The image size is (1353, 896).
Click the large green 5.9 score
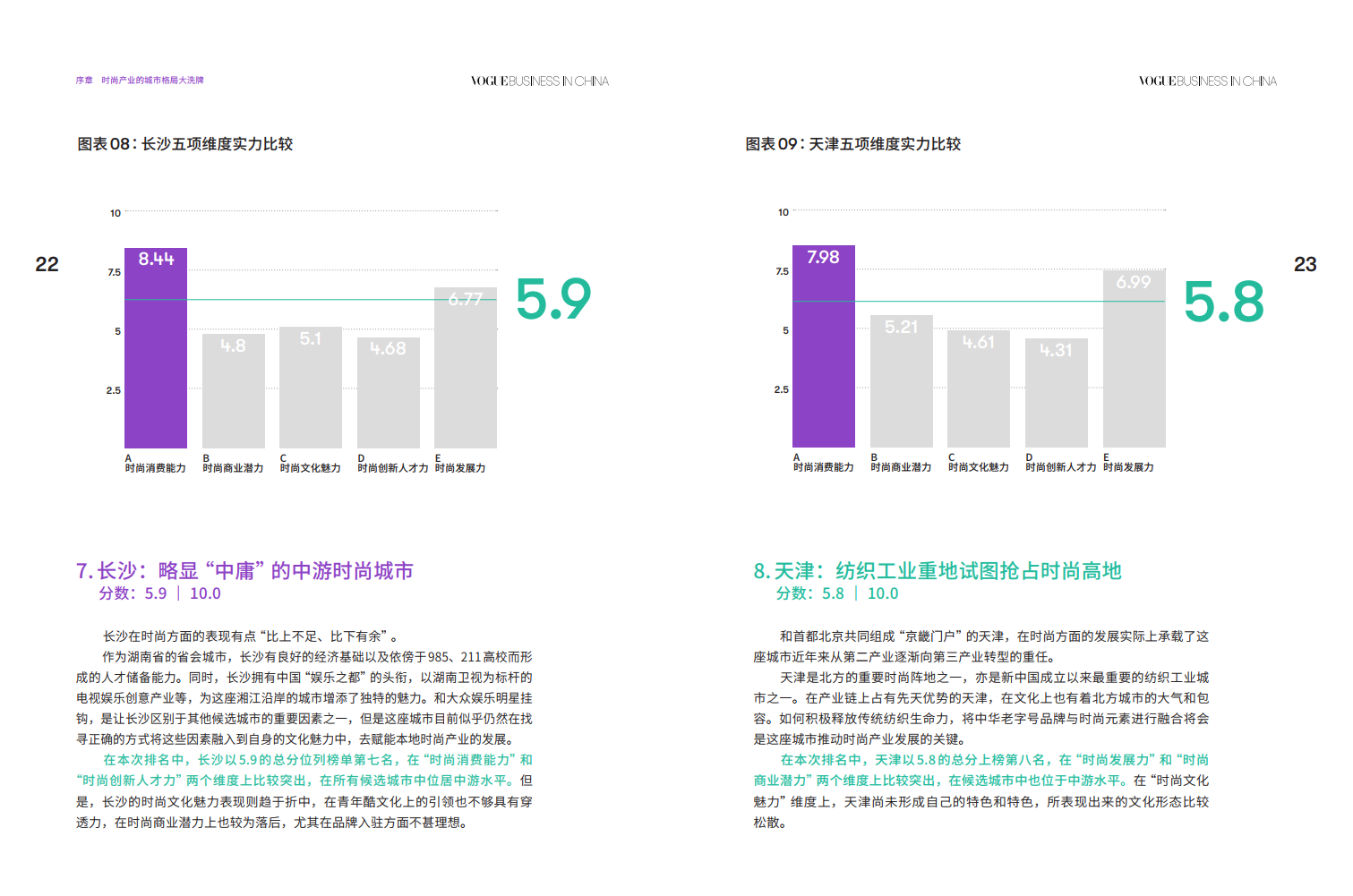point(553,299)
